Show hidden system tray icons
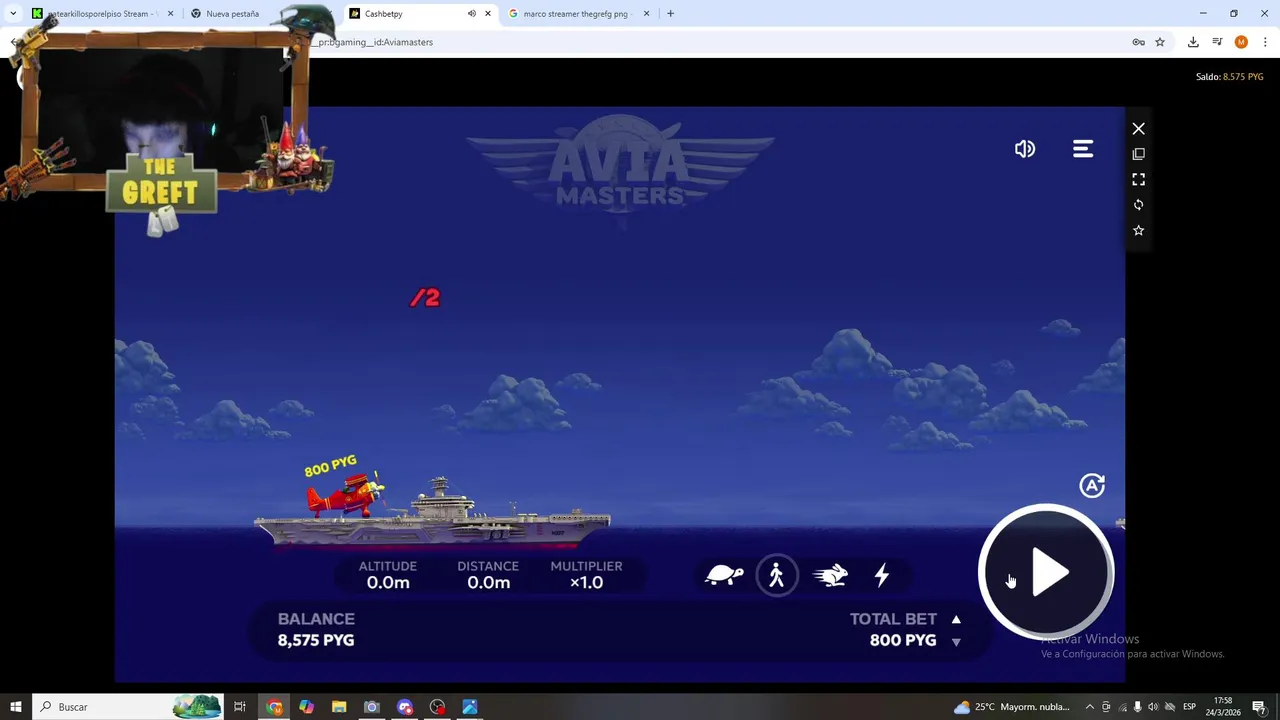 click(x=1090, y=707)
